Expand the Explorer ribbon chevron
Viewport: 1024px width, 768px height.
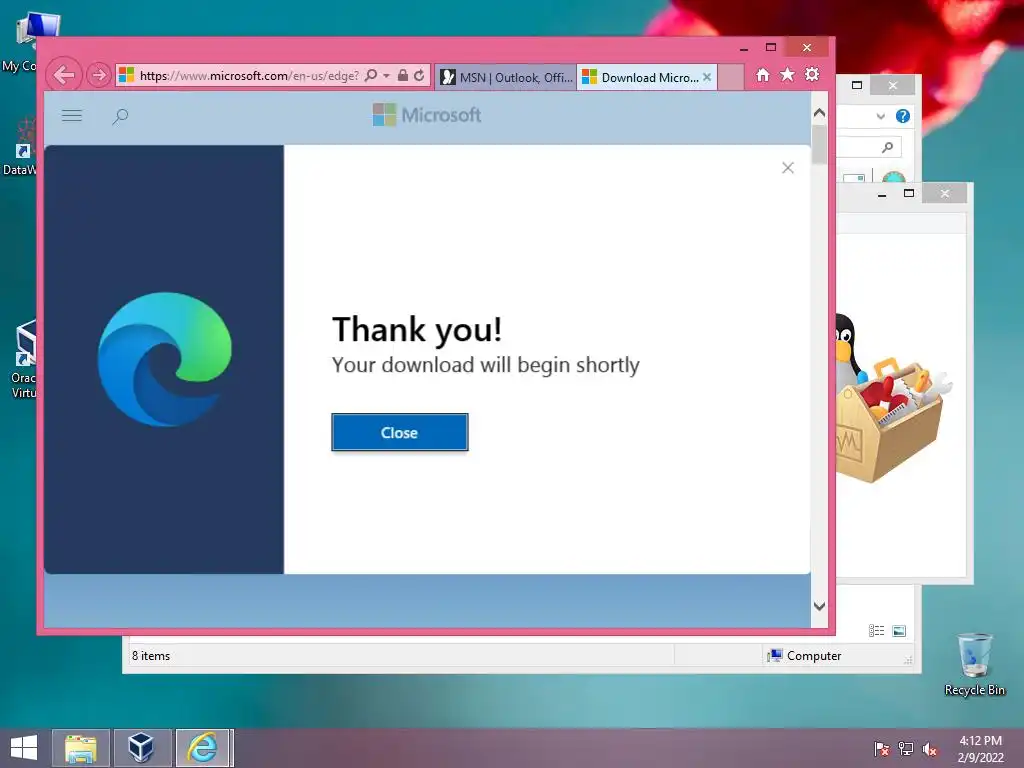point(880,116)
